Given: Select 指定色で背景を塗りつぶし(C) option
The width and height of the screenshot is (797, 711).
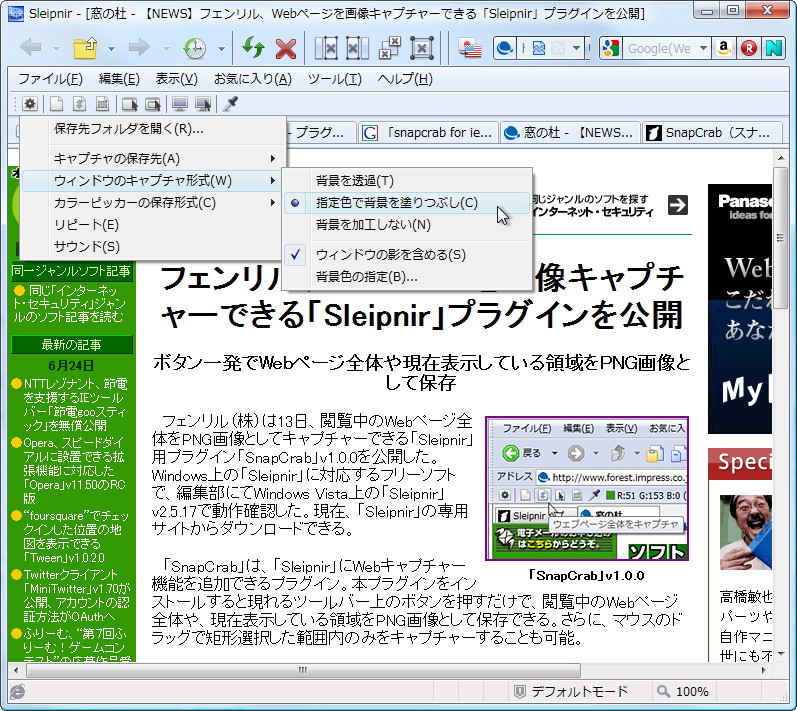Looking at the screenshot, I should (x=407, y=203).
